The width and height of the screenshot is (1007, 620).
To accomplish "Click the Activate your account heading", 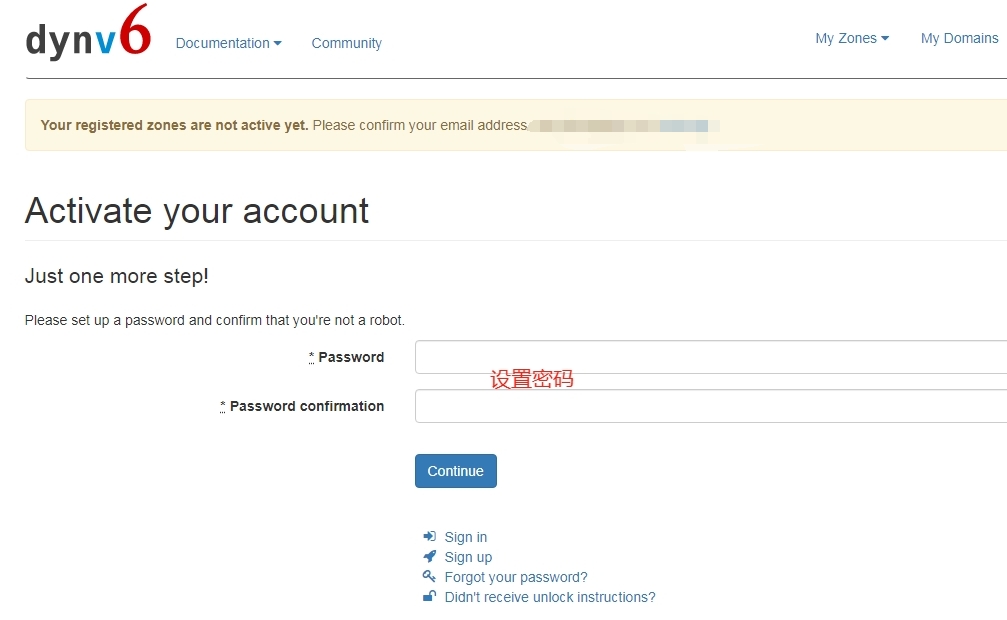I will (197, 211).
